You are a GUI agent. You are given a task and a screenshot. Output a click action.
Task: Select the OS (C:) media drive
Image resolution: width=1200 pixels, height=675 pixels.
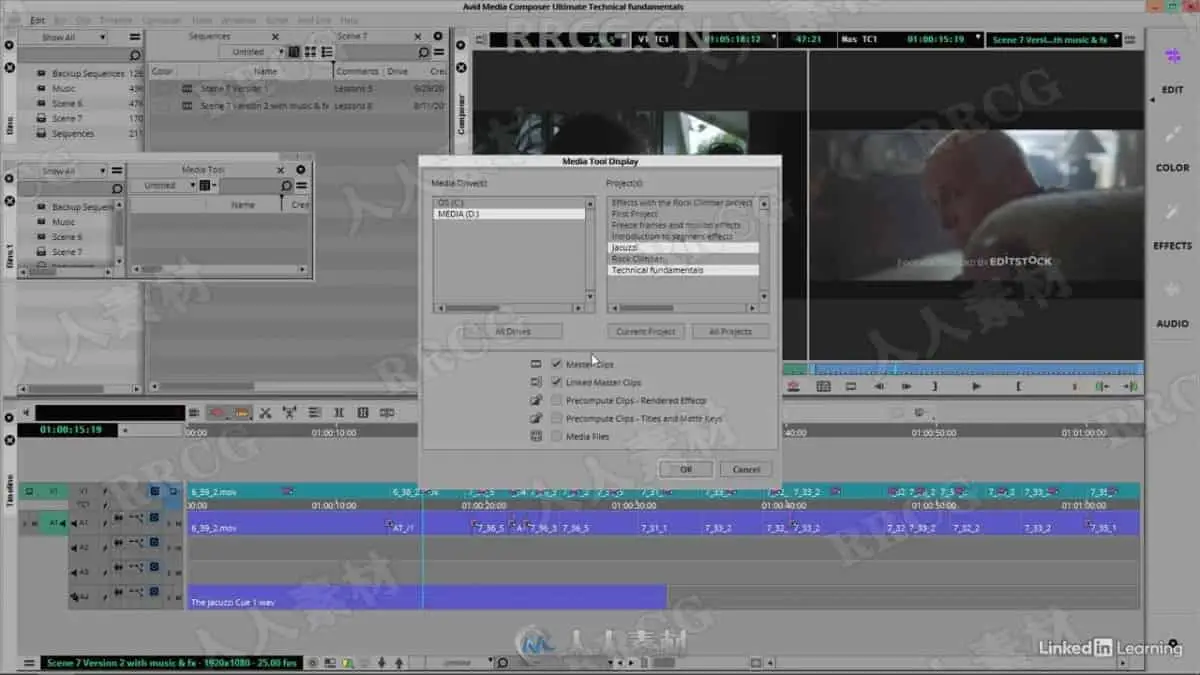tap(508, 203)
